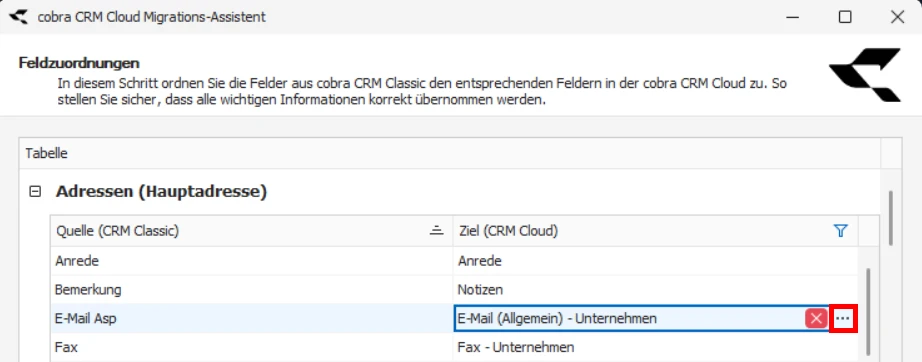Select the E-Mail Asp source cell

point(252,319)
